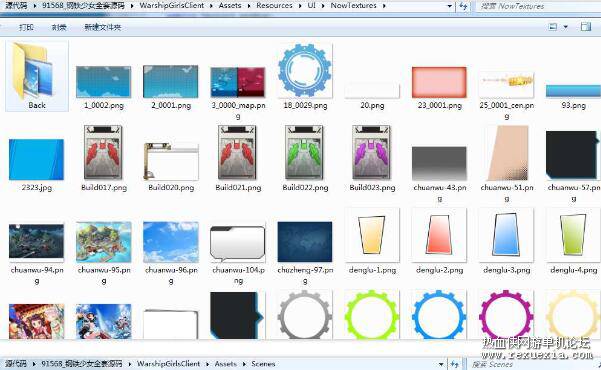The height and width of the screenshot is (370, 601).
Task: Click Scenes in the lower window's address bar
Action: (263, 363)
